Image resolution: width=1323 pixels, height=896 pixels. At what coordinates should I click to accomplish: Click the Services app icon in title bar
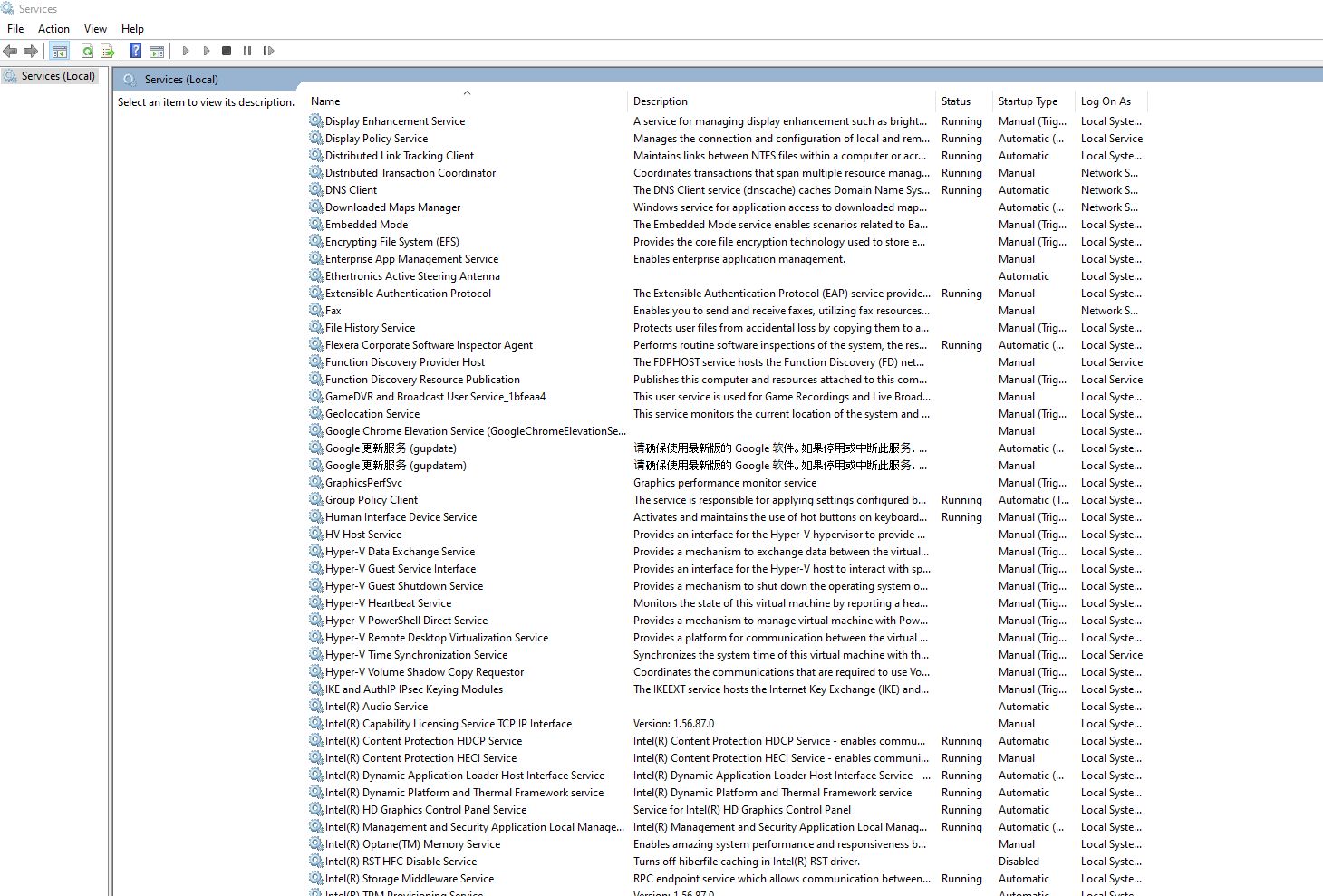coord(8,9)
